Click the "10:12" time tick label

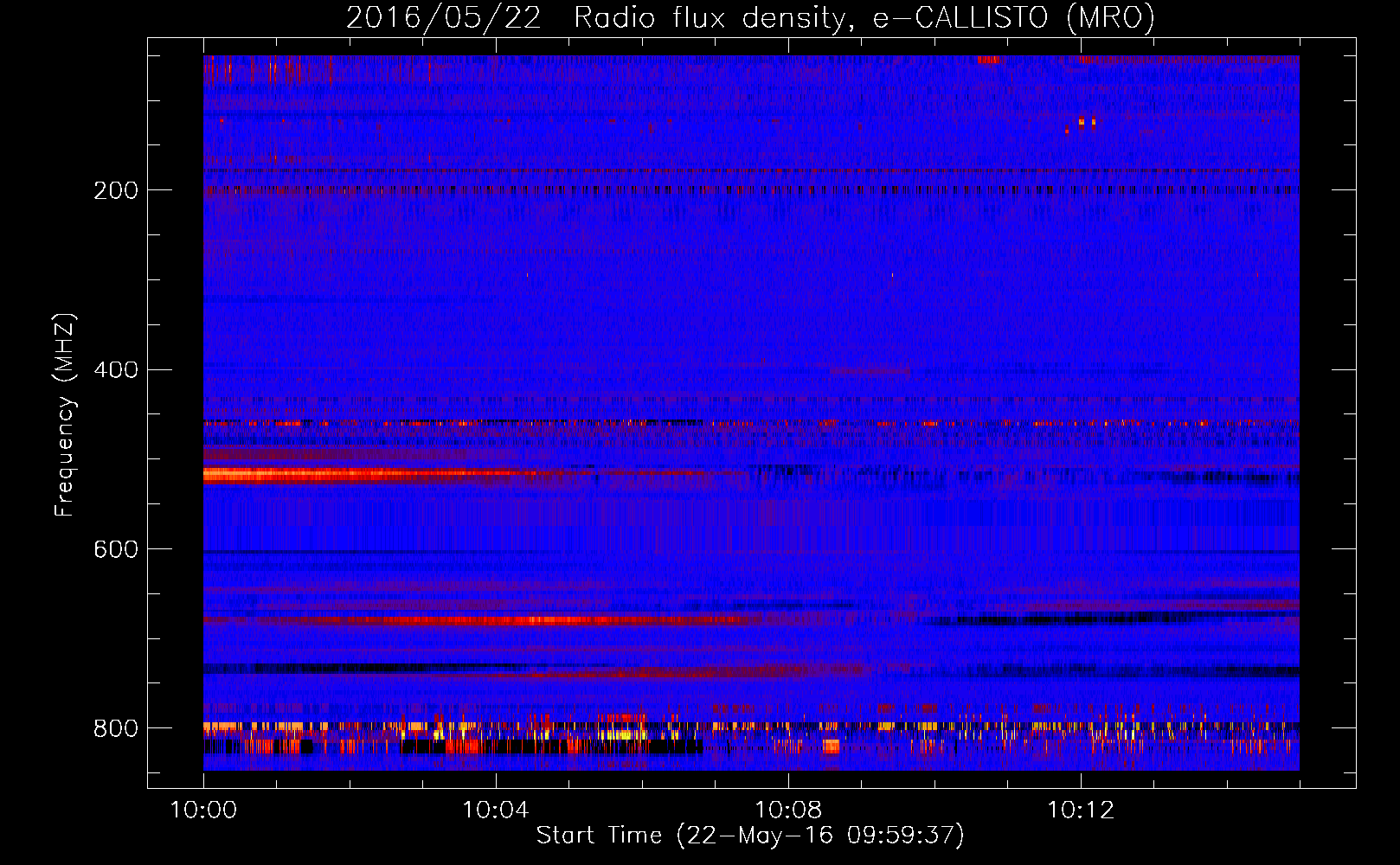[1081, 811]
